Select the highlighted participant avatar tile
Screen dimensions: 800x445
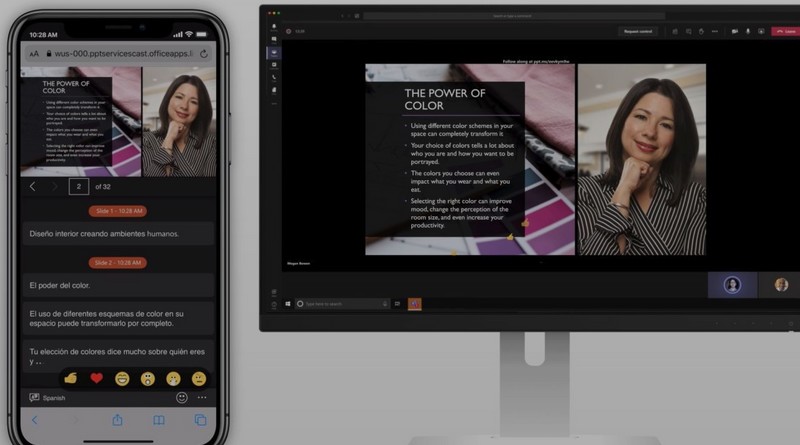tap(732, 285)
